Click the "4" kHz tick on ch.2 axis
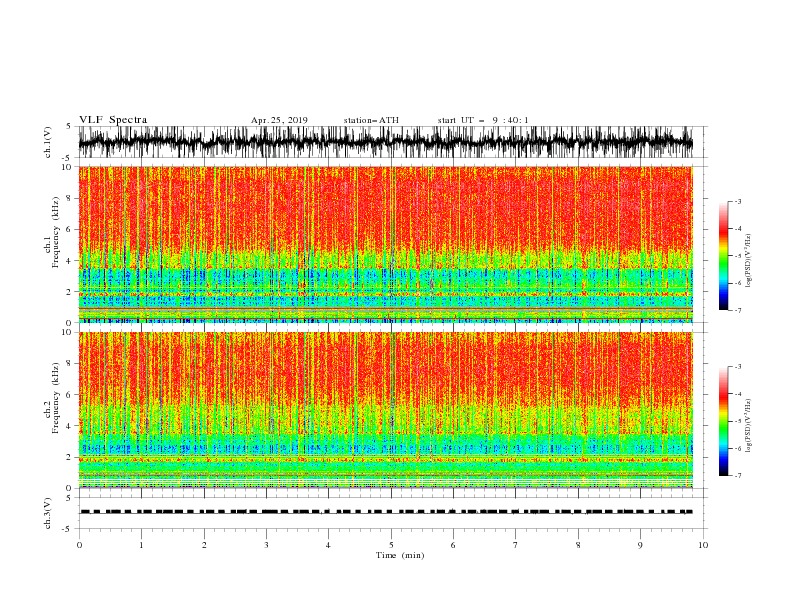Screen dimensions: 792x612 tap(70, 426)
